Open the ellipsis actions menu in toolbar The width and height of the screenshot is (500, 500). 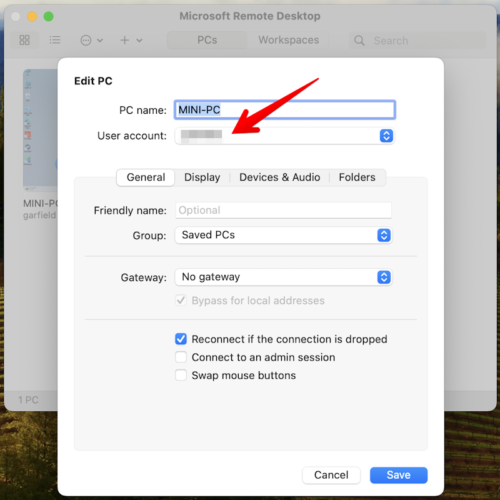coord(91,40)
